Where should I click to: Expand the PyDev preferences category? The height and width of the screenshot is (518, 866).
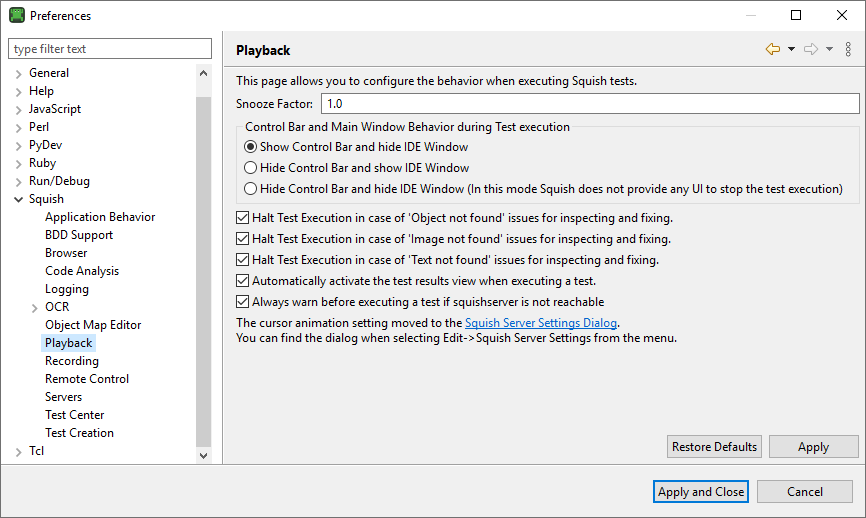point(19,146)
